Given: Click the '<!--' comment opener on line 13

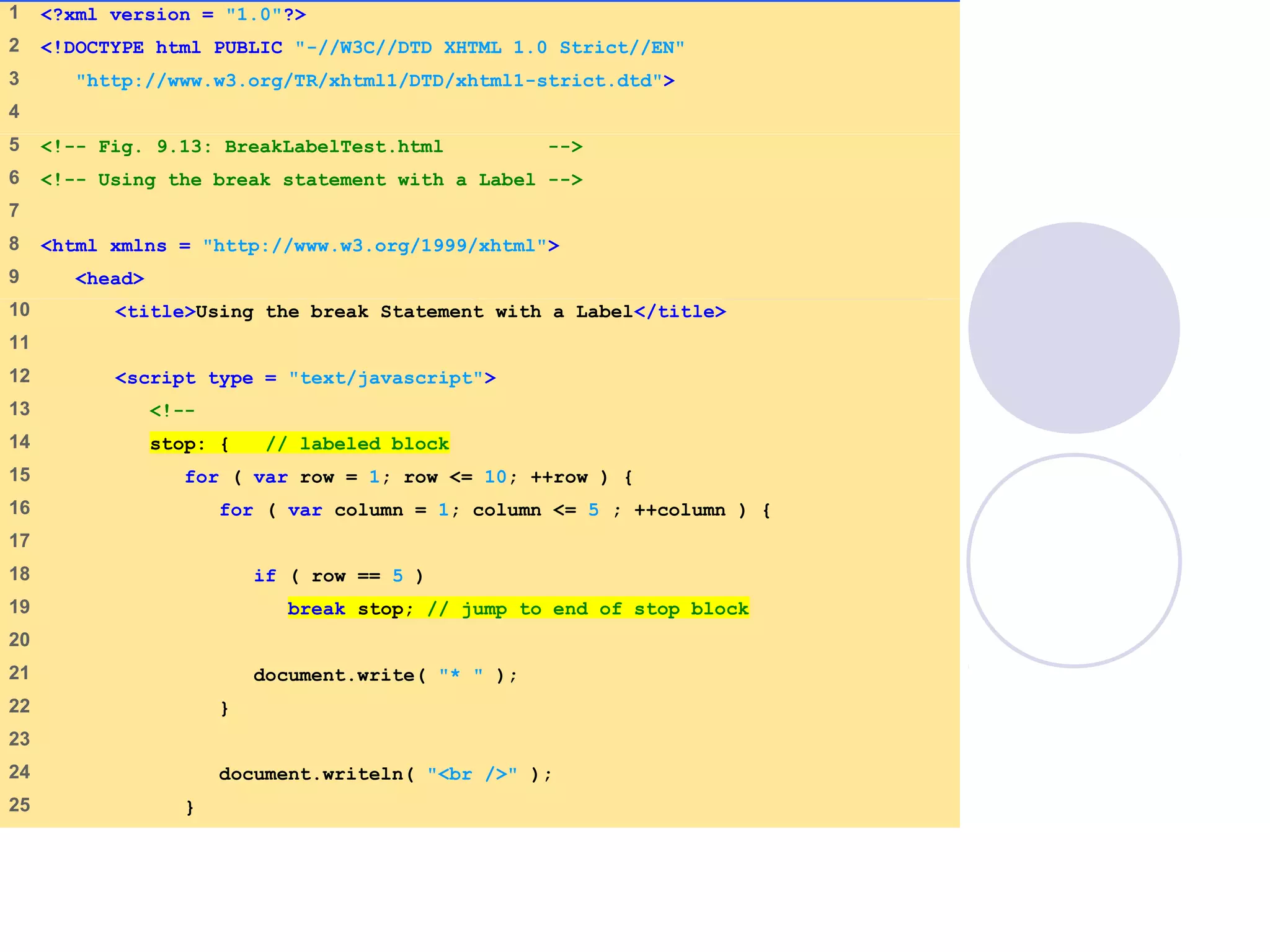Looking at the screenshot, I should click(x=172, y=411).
